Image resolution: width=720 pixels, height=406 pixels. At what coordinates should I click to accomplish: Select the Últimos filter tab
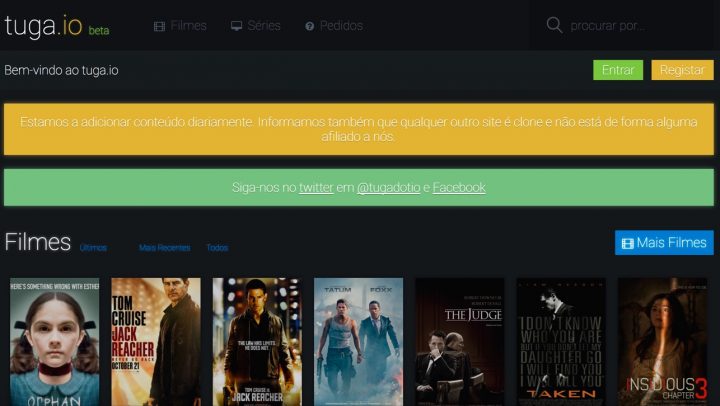(x=93, y=248)
